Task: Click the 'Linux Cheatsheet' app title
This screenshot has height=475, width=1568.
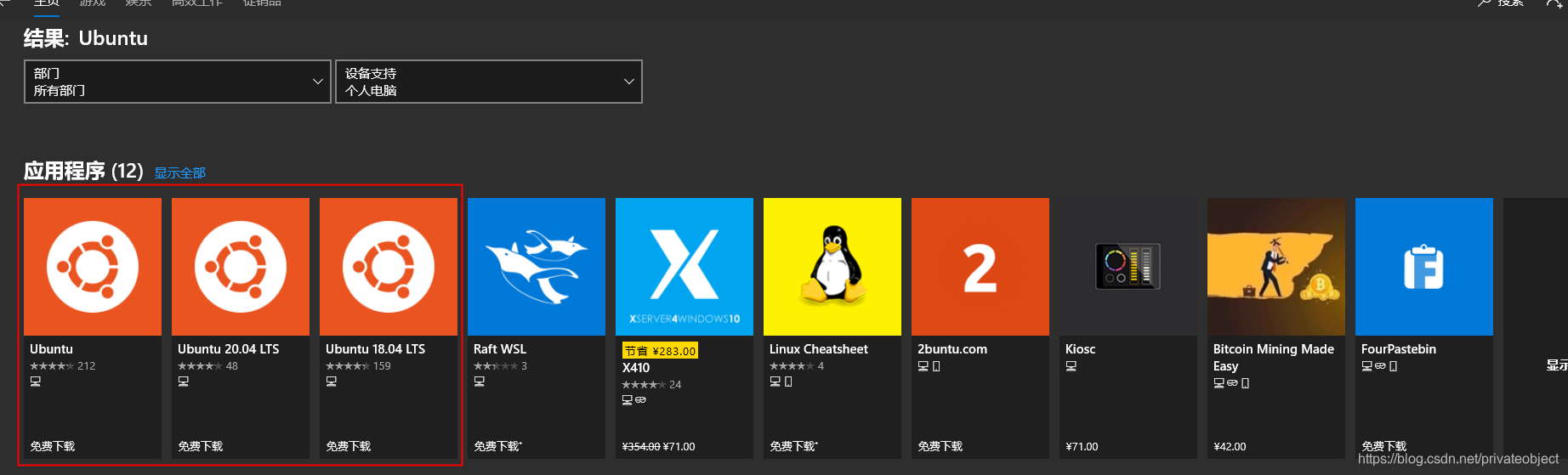Action: (819, 349)
